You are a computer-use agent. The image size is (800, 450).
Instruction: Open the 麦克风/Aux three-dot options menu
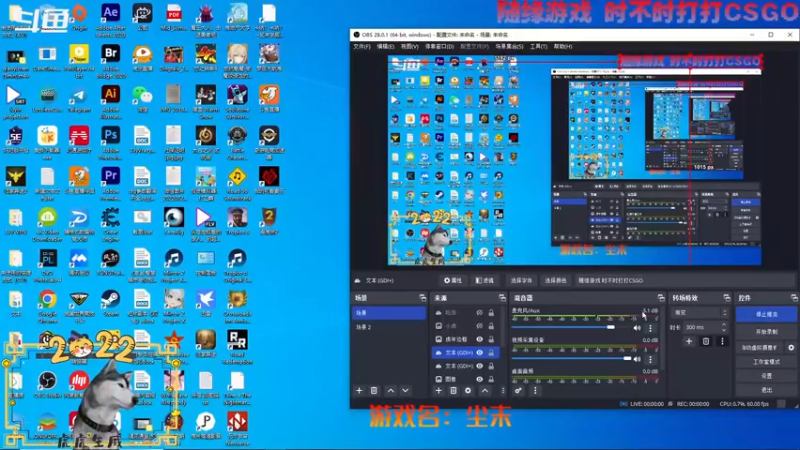point(651,328)
